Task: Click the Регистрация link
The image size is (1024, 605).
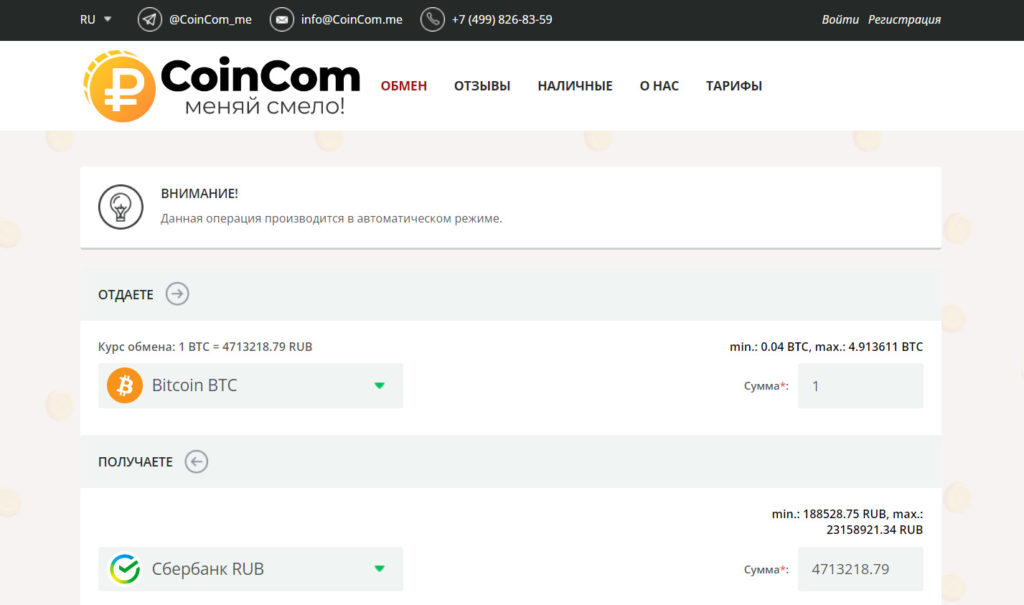Action: click(904, 20)
